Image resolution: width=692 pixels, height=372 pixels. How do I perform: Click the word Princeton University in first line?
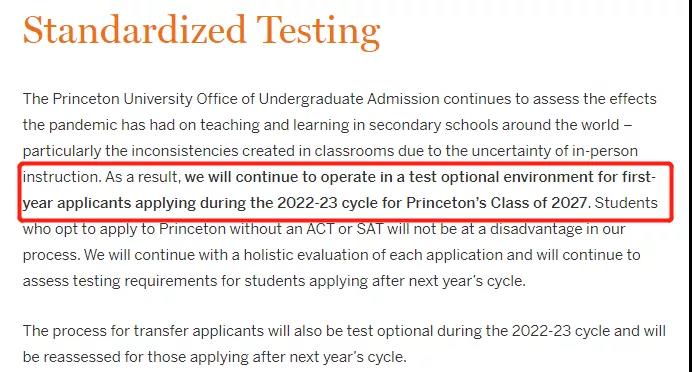[x=123, y=99]
